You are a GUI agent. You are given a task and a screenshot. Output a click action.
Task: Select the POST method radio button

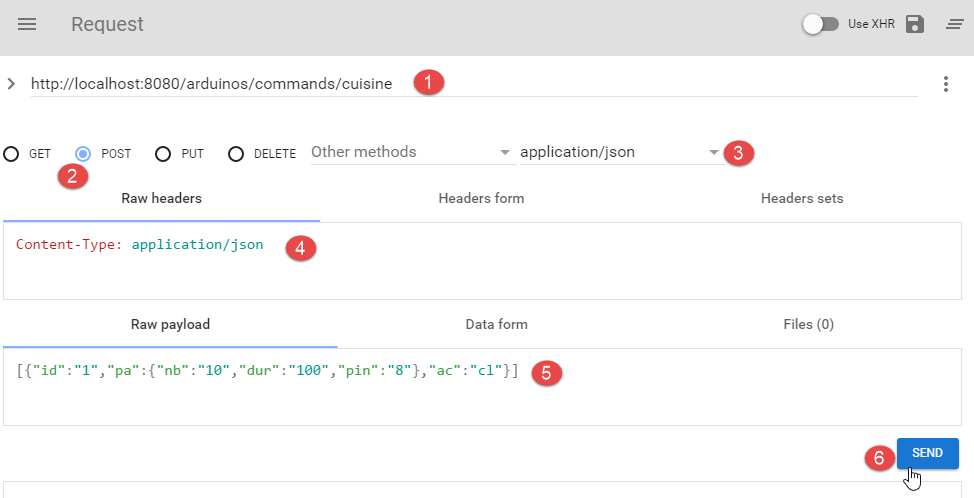(84, 154)
